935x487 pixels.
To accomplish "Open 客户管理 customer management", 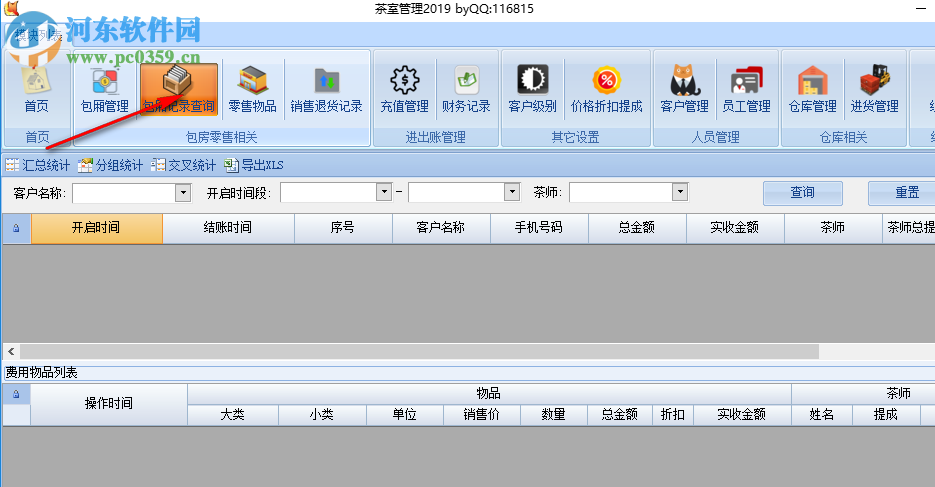I will point(684,89).
